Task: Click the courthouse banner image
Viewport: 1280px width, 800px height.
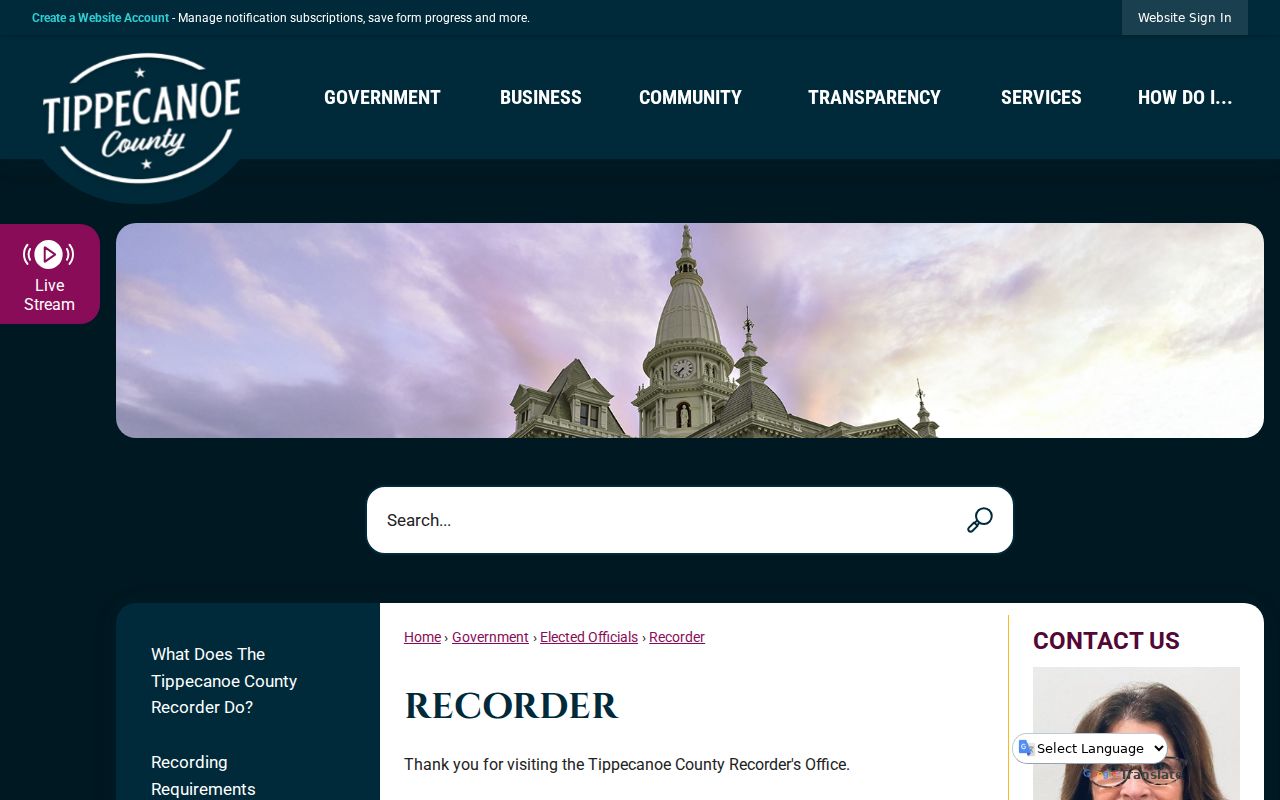Action: pos(690,330)
